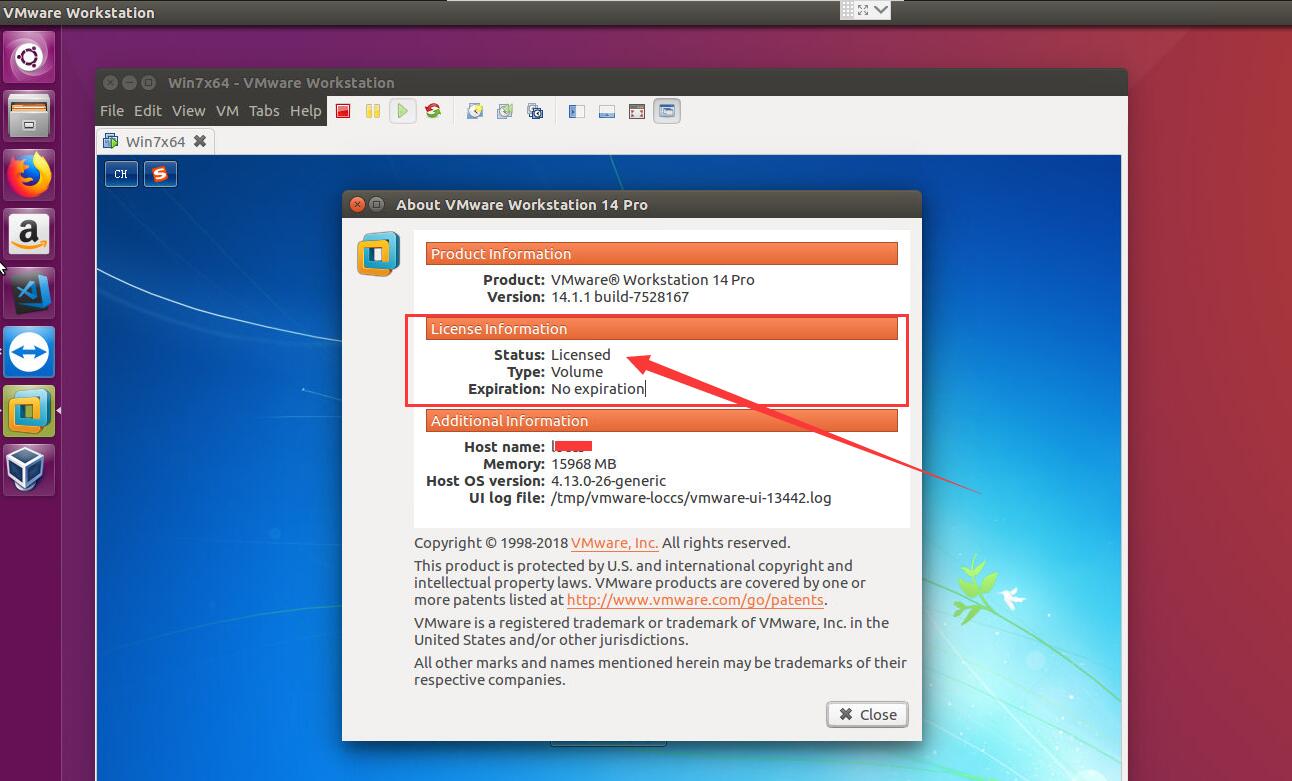
Task: Click host OS version 4.13.0-26-generic
Action: [x=608, y=481]
